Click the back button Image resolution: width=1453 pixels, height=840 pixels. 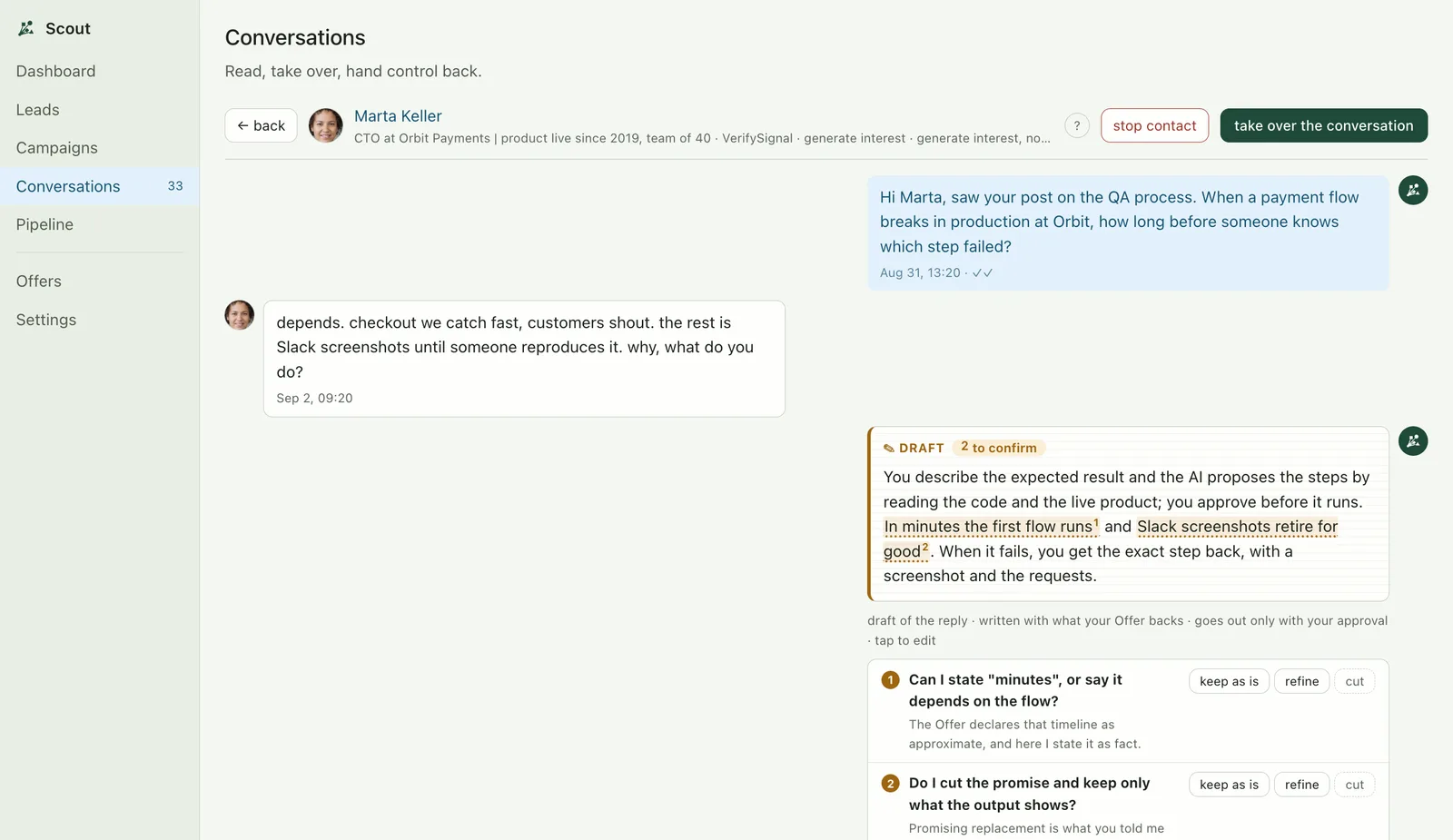[x=261, y=125]
